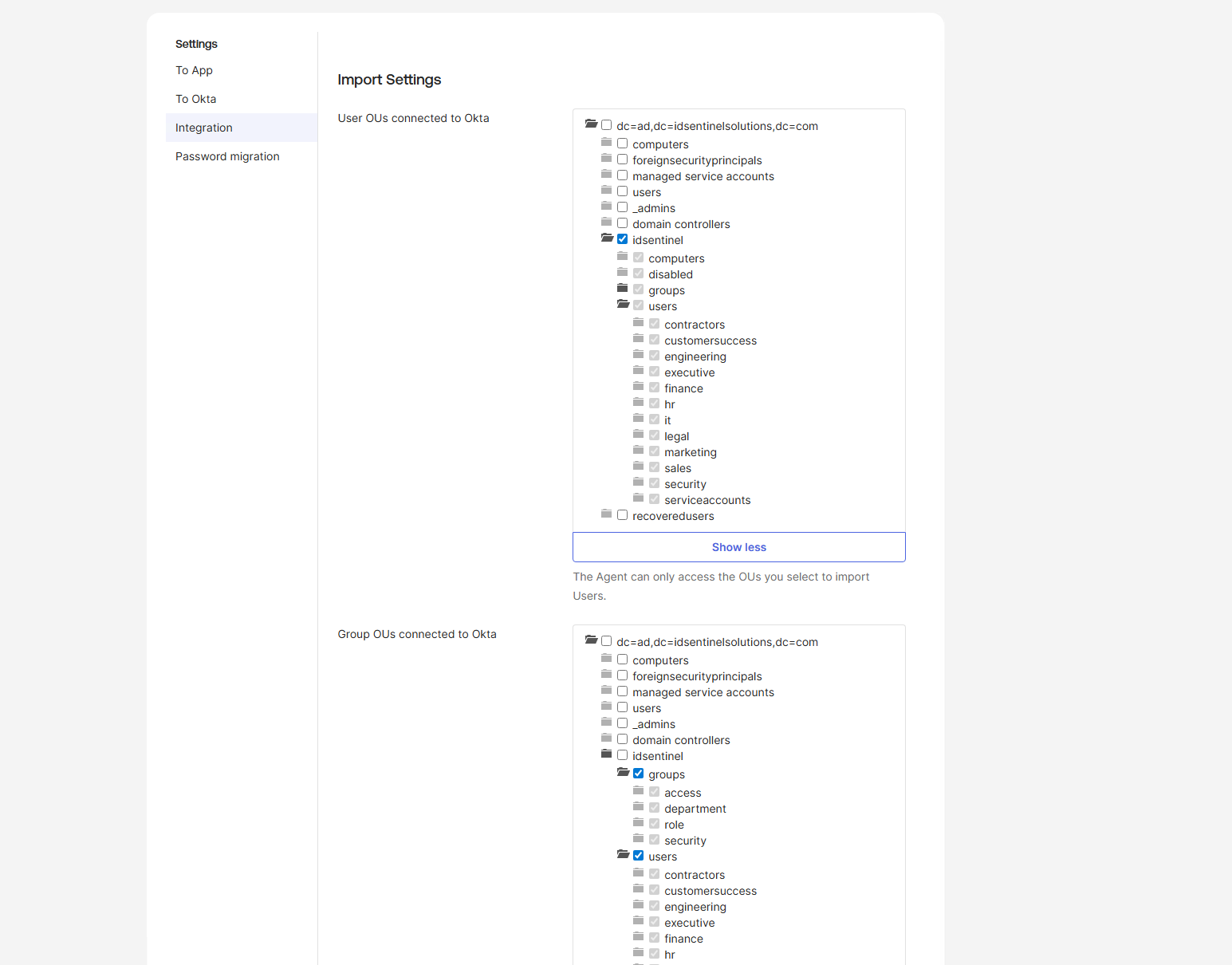Image resolution: width=1232 pixels, height=965 pixels.
Task: Click folder icon beside recoveredusers in User OUs
Action: point(606,514)
